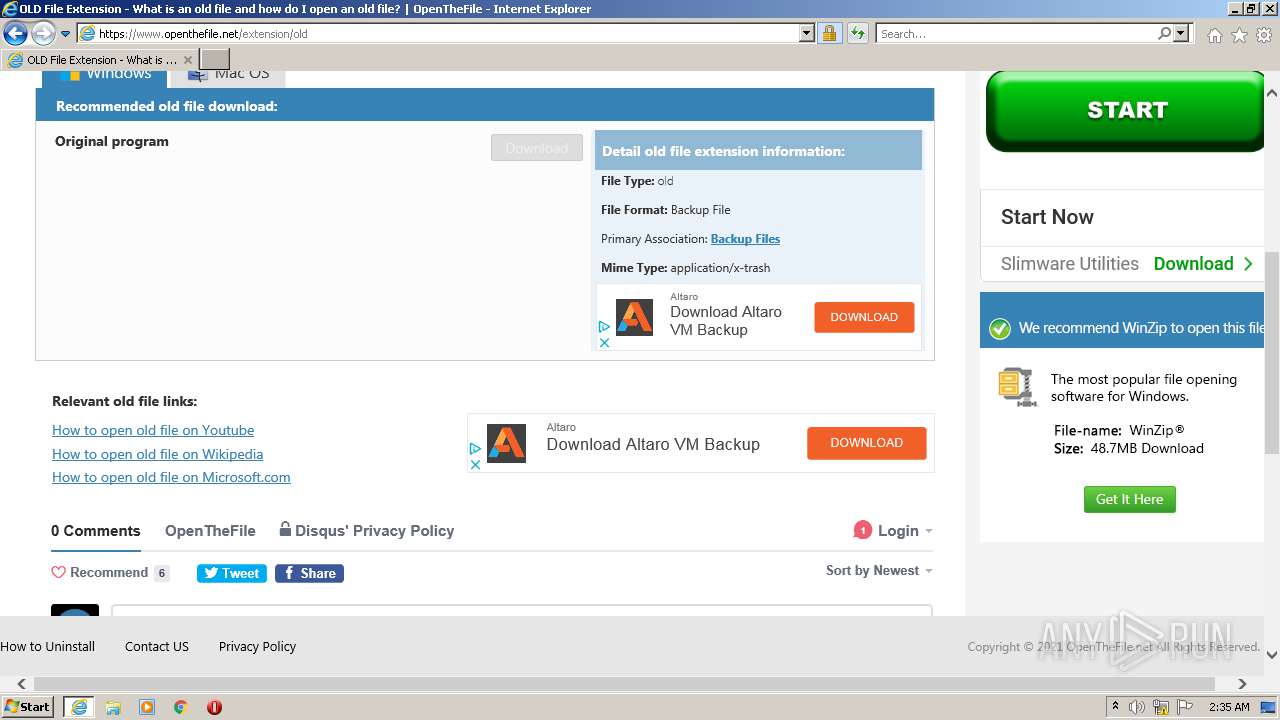Click DOWNLOAD in the small Altaro ad

click(864, 317)
